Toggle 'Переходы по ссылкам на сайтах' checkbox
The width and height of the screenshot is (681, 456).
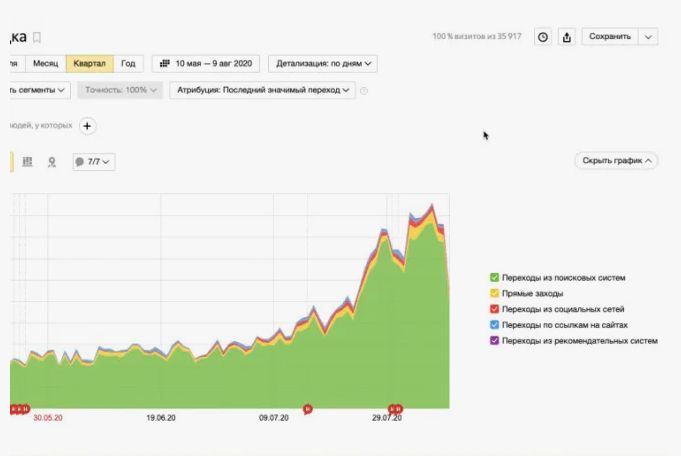point(495,325)
